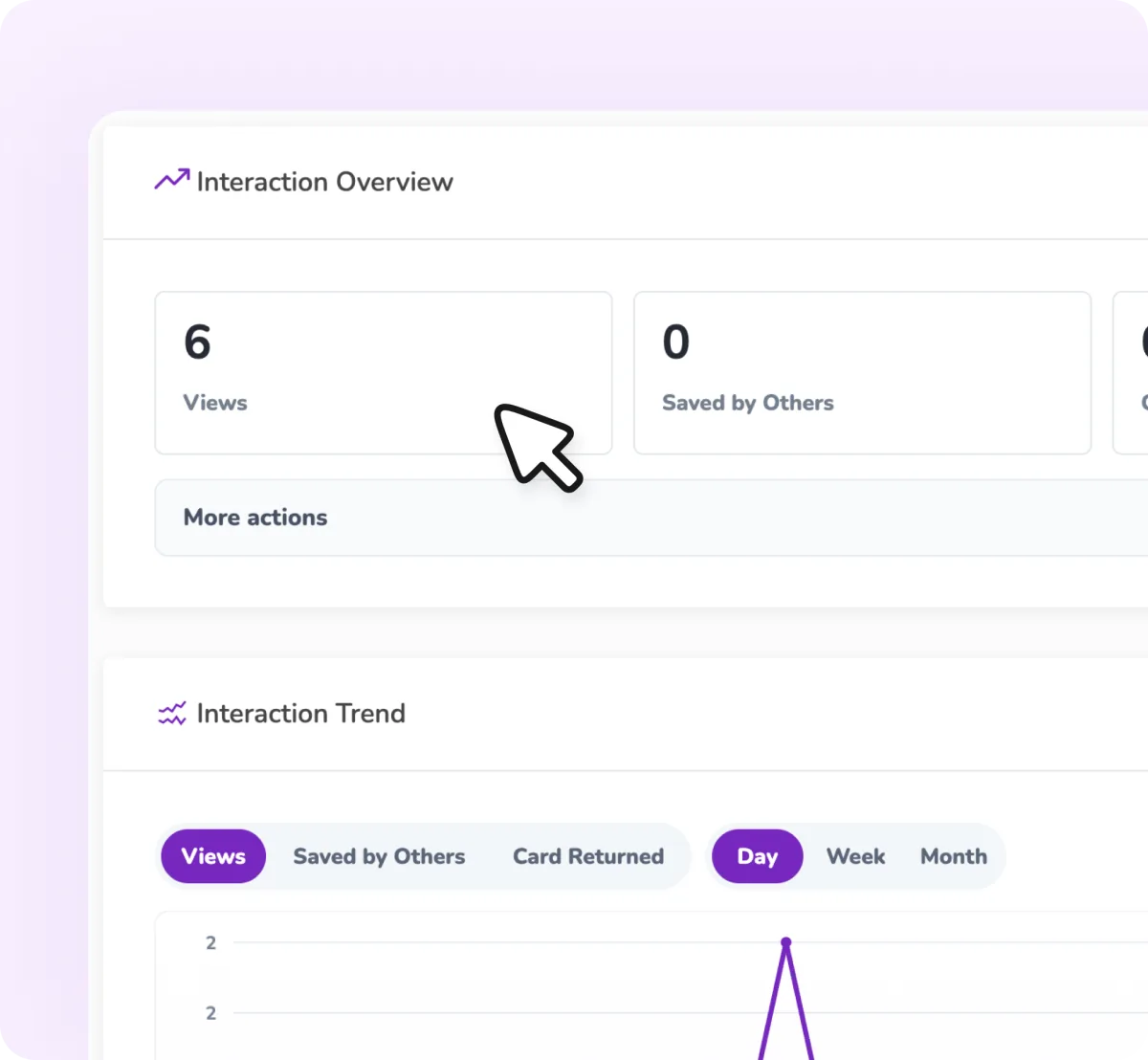Click the peak data point on chart
The image size is (1148, 1060).
coord(786,942)
